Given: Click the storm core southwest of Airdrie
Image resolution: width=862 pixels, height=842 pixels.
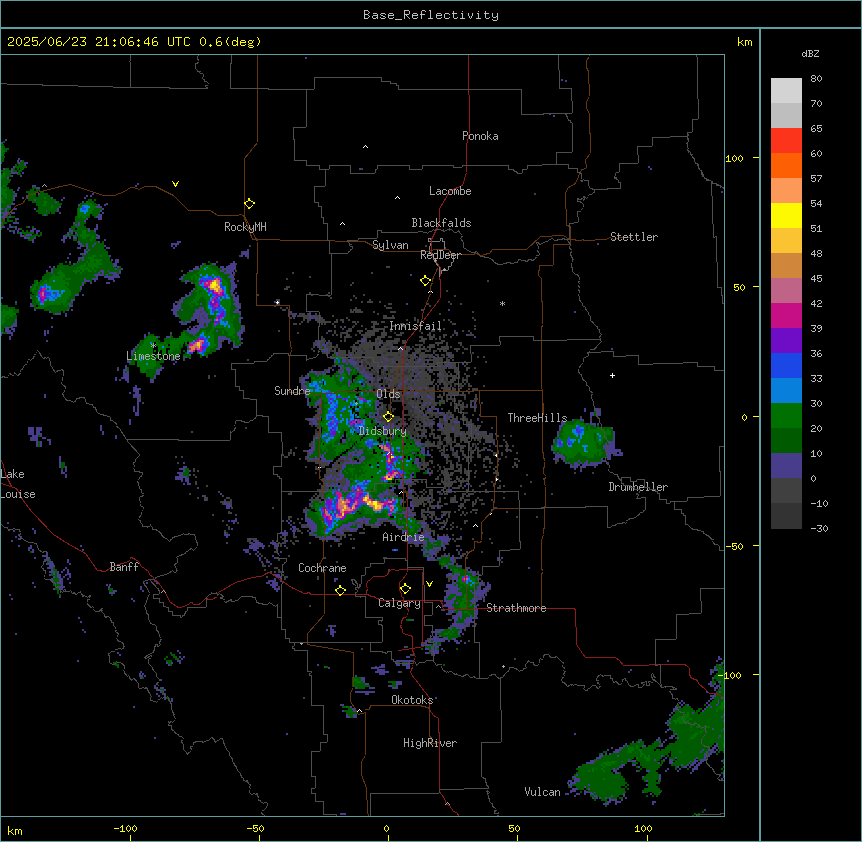Looking at the screenshot, I should click(x=355, y=506).
